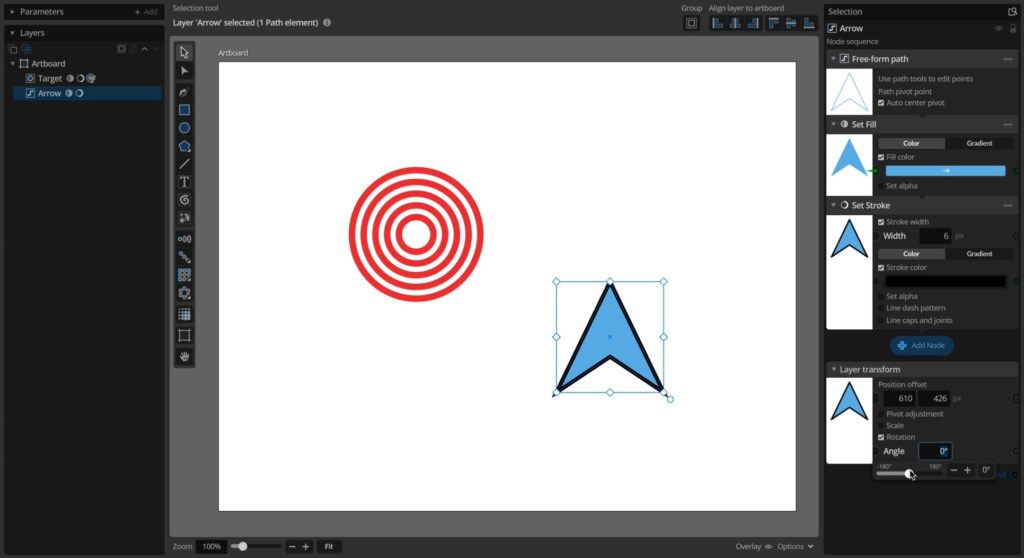This screenshot has height=558, width=1024.
Task: Collapse the Set Fill section
Action: 832,124
